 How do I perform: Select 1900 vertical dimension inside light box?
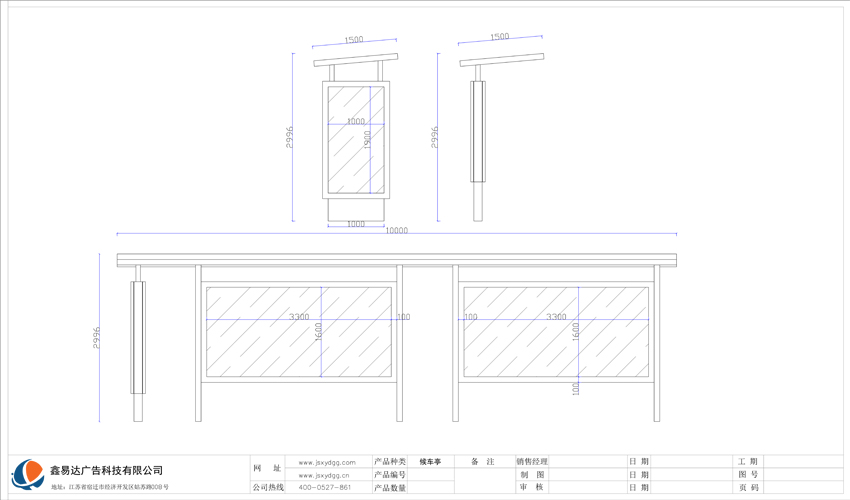(x=367, y=140)
